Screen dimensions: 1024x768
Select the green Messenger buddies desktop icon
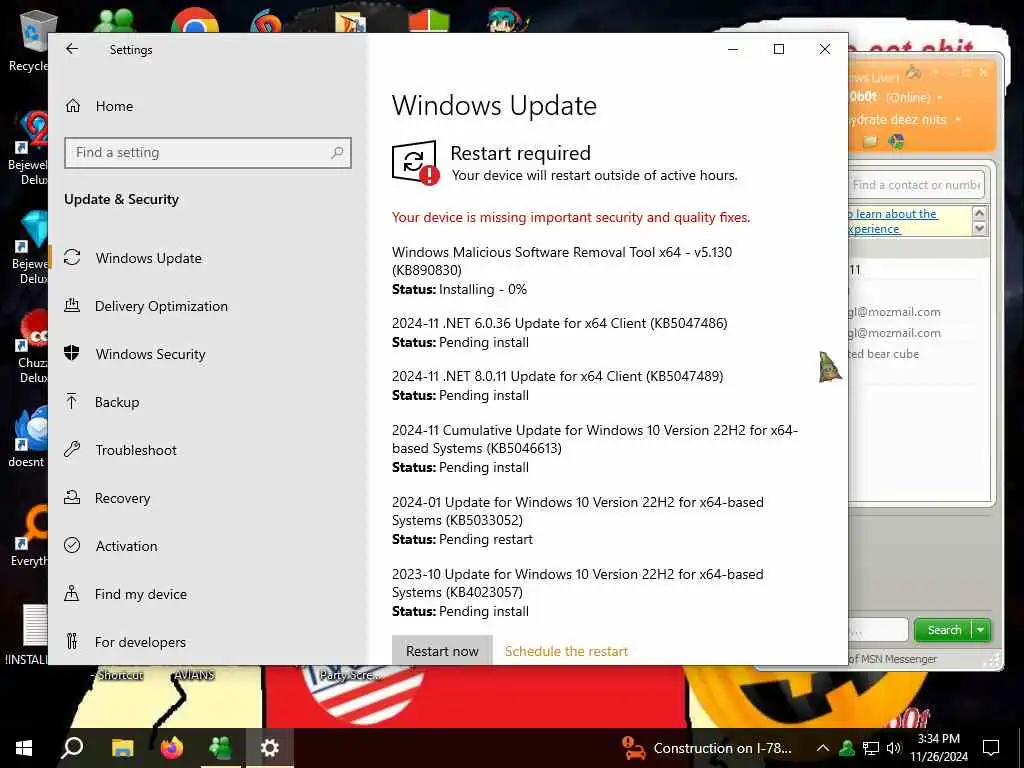114,20
